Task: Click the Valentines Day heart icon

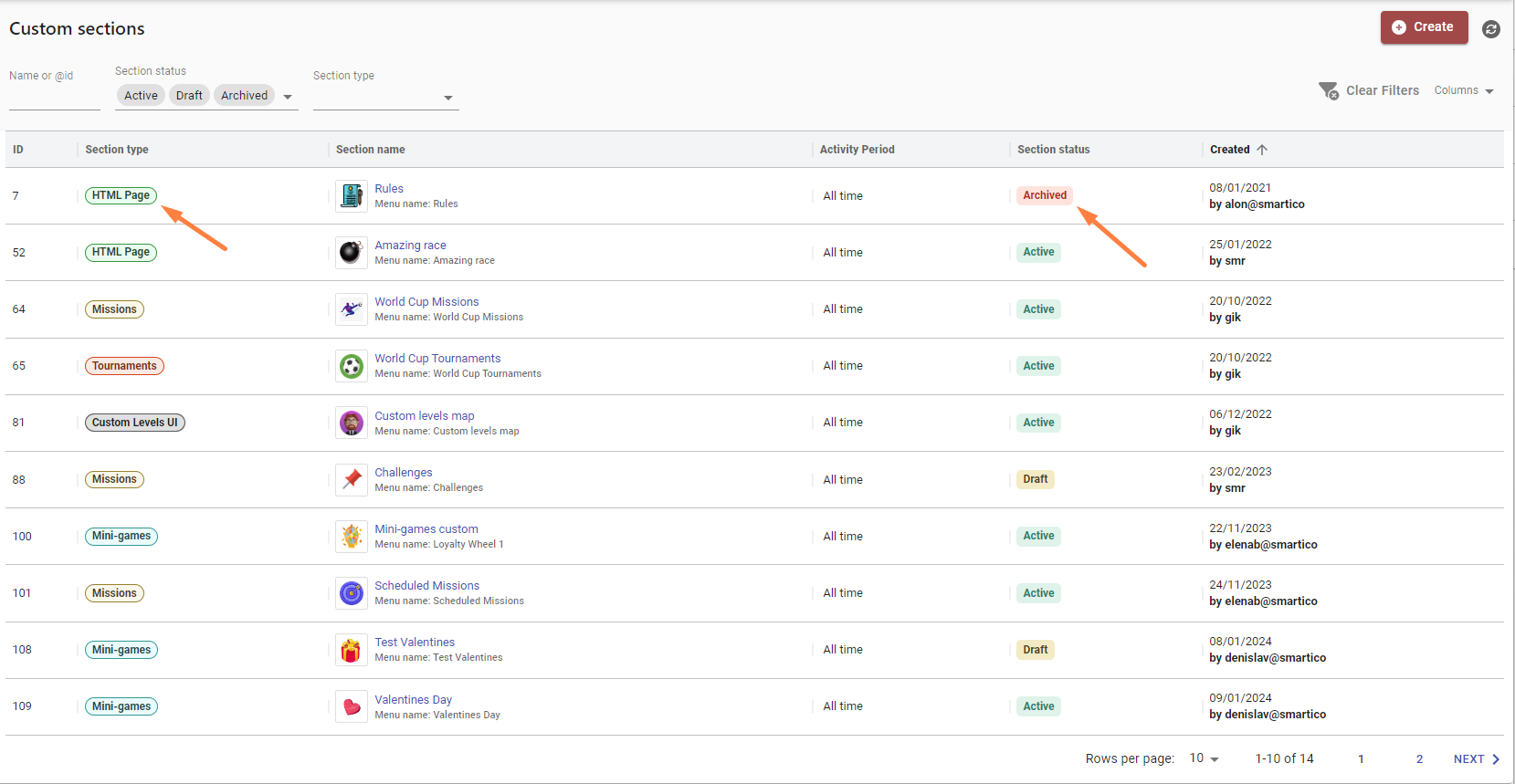Action: pos(352,706)
